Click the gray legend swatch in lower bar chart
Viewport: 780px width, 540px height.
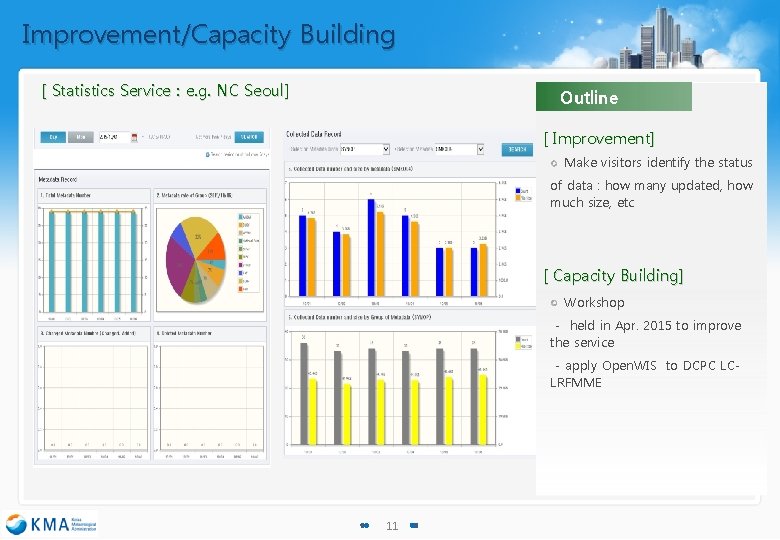(518, 339)
